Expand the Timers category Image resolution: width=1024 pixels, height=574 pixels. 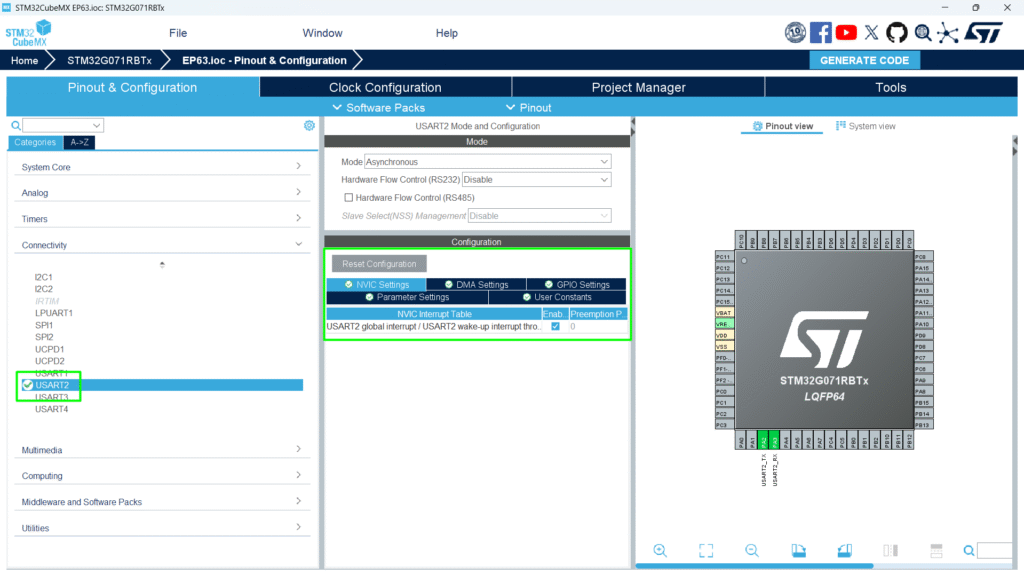coord(162,219)
